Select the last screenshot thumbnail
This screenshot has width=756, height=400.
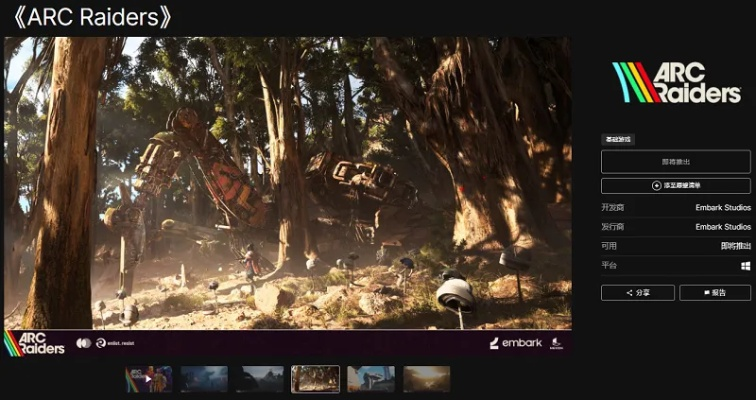coord(426,379)
